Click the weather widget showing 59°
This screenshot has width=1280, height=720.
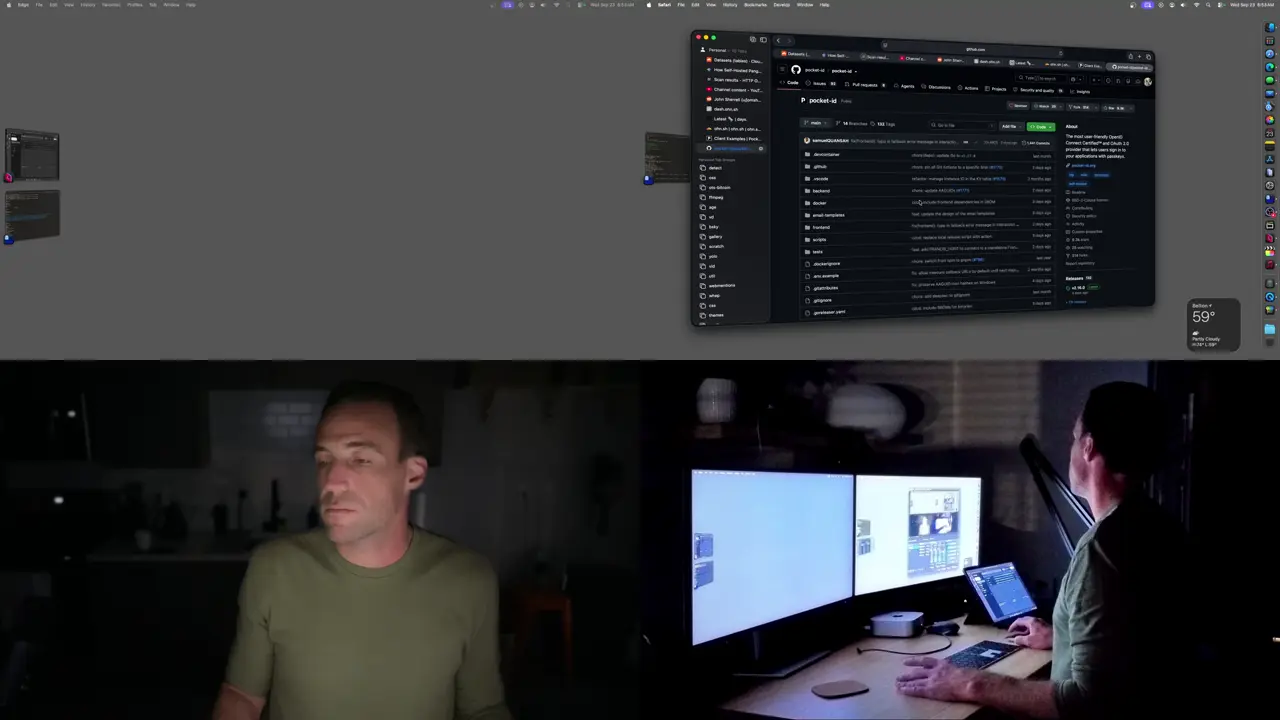point(1214,324)
